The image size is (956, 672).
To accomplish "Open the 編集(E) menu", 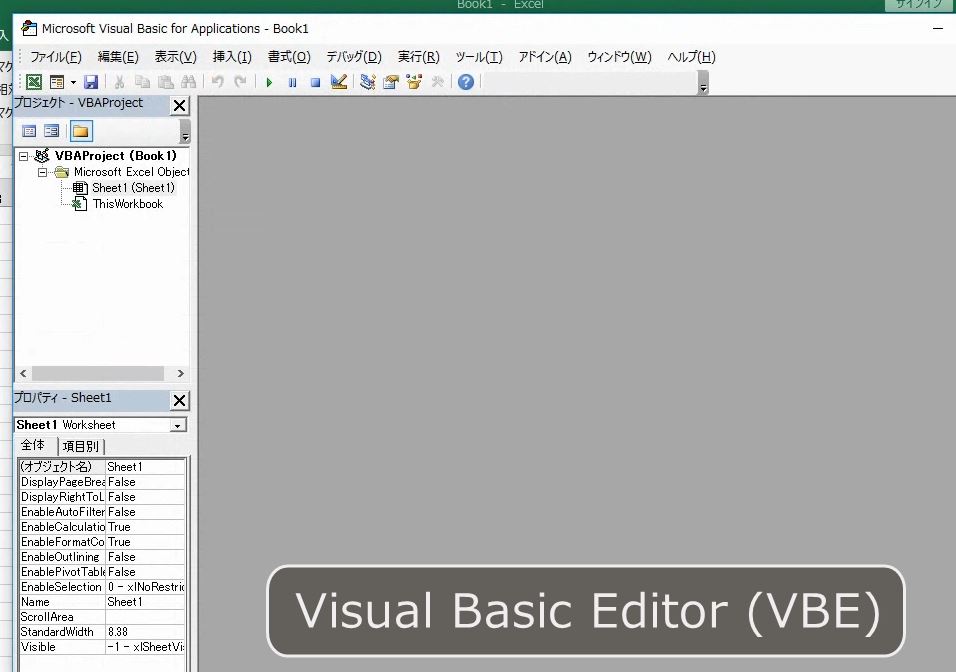I will click(x=118, y=57).
